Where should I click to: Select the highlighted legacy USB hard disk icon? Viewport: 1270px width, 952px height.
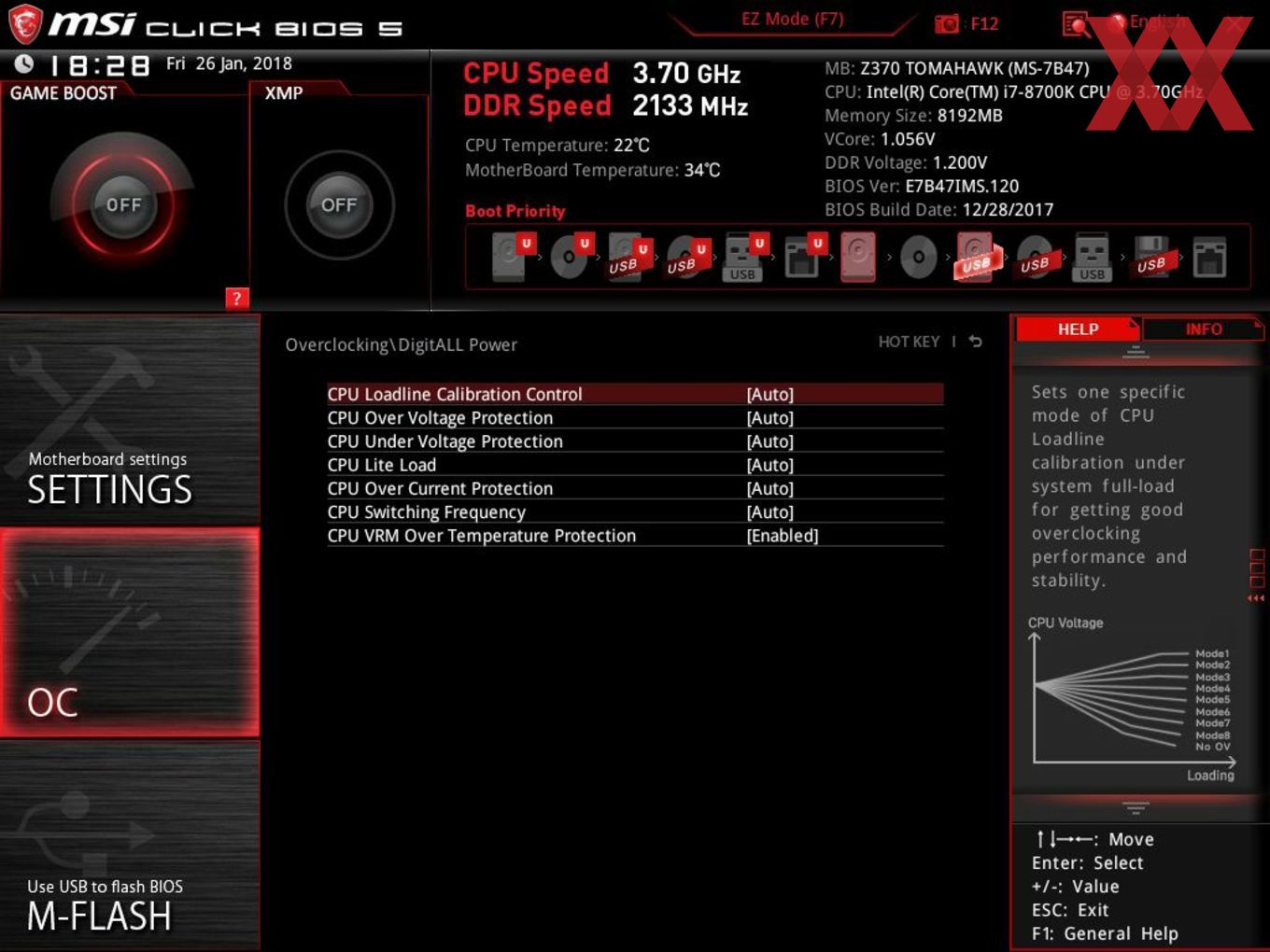click(976, 256)
